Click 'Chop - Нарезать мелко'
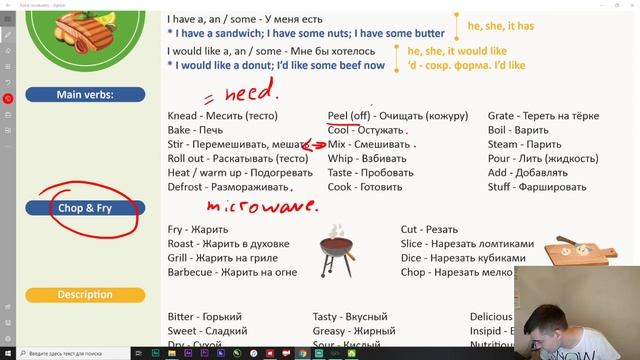 [x=456, y=272]
